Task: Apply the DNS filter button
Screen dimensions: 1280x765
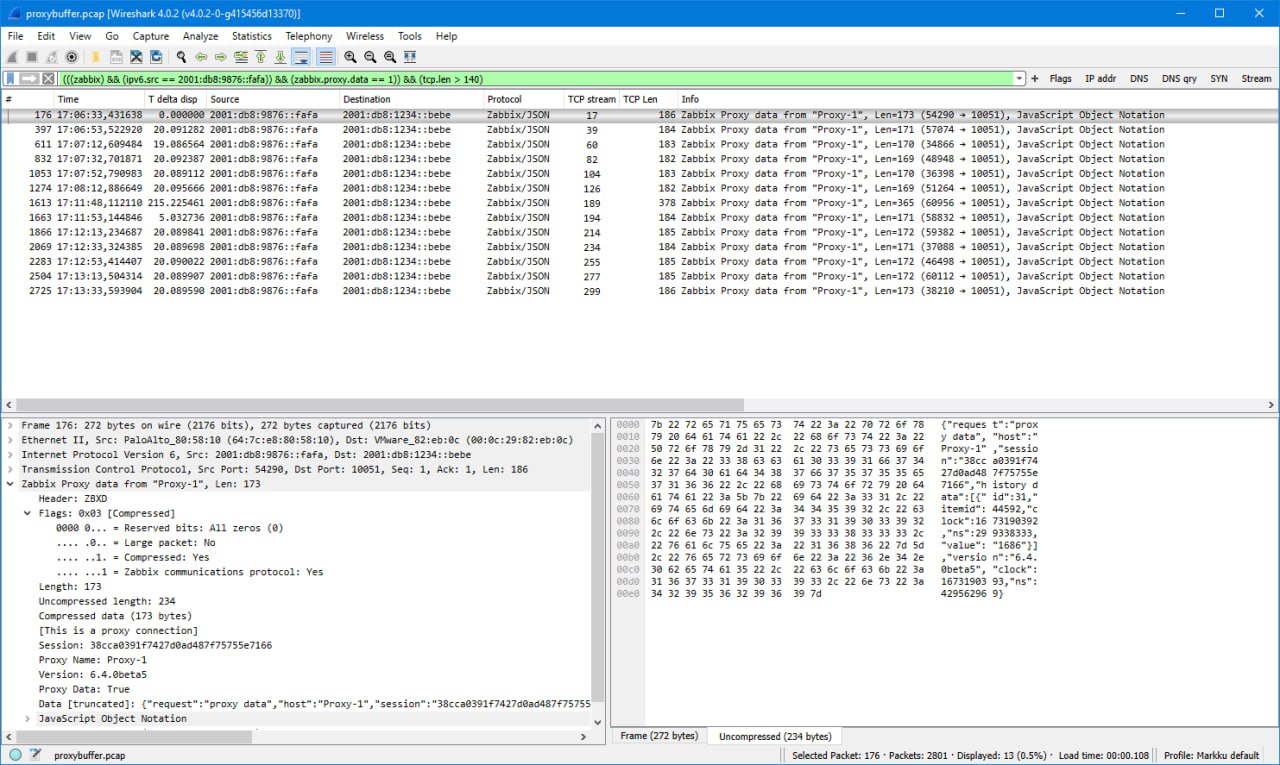Action: pyautogui.click(x=1139, y=78)
